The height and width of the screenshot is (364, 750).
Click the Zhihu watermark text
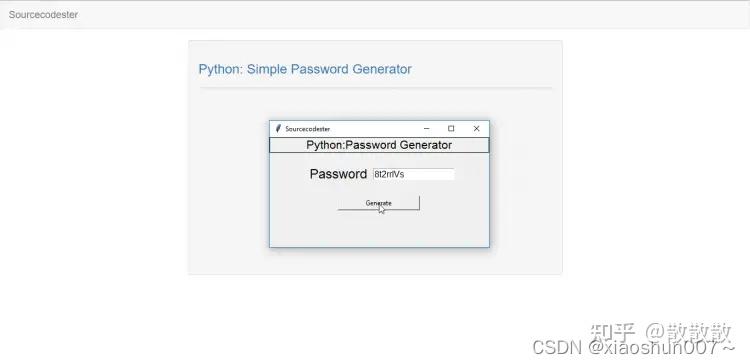pos(661,332)
